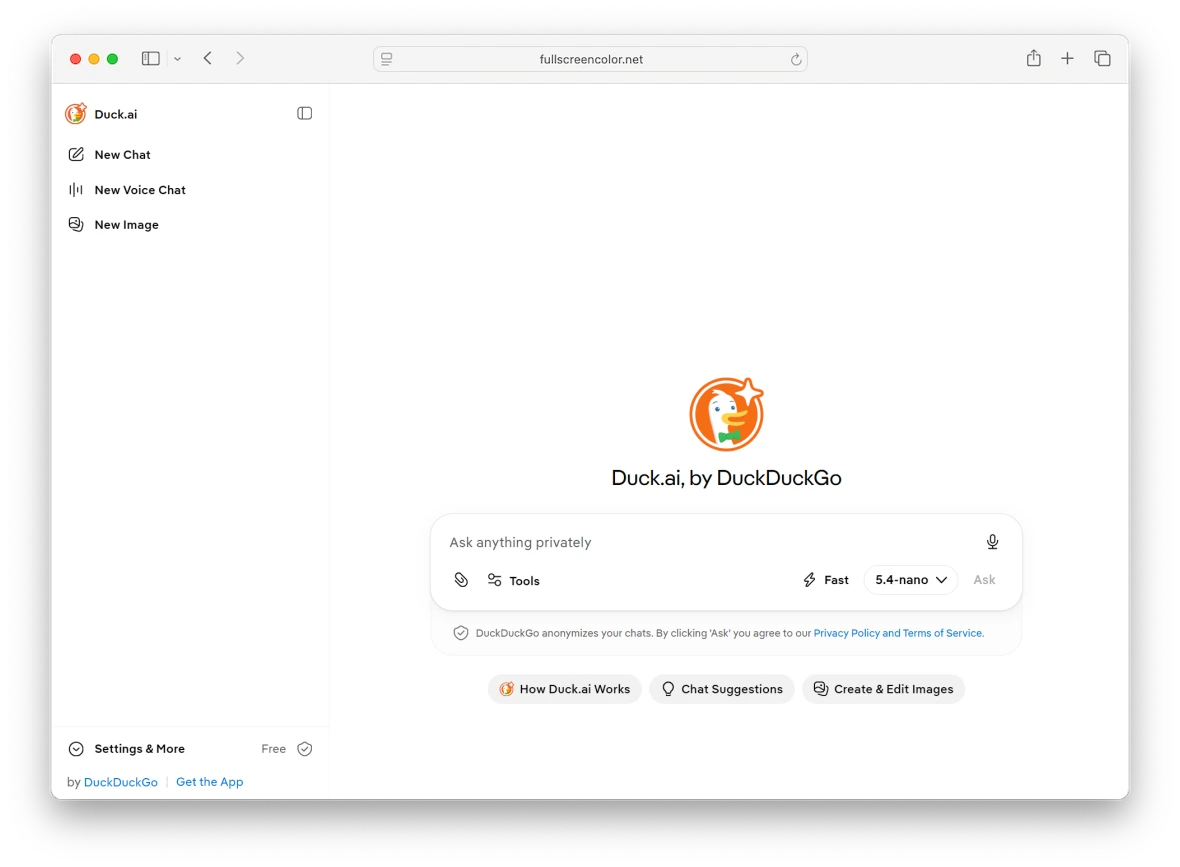Click the Duck.ai logo in sidebar header
Image resolution: width=1180 pixels, height=867 pixels.
pos(75,114)
